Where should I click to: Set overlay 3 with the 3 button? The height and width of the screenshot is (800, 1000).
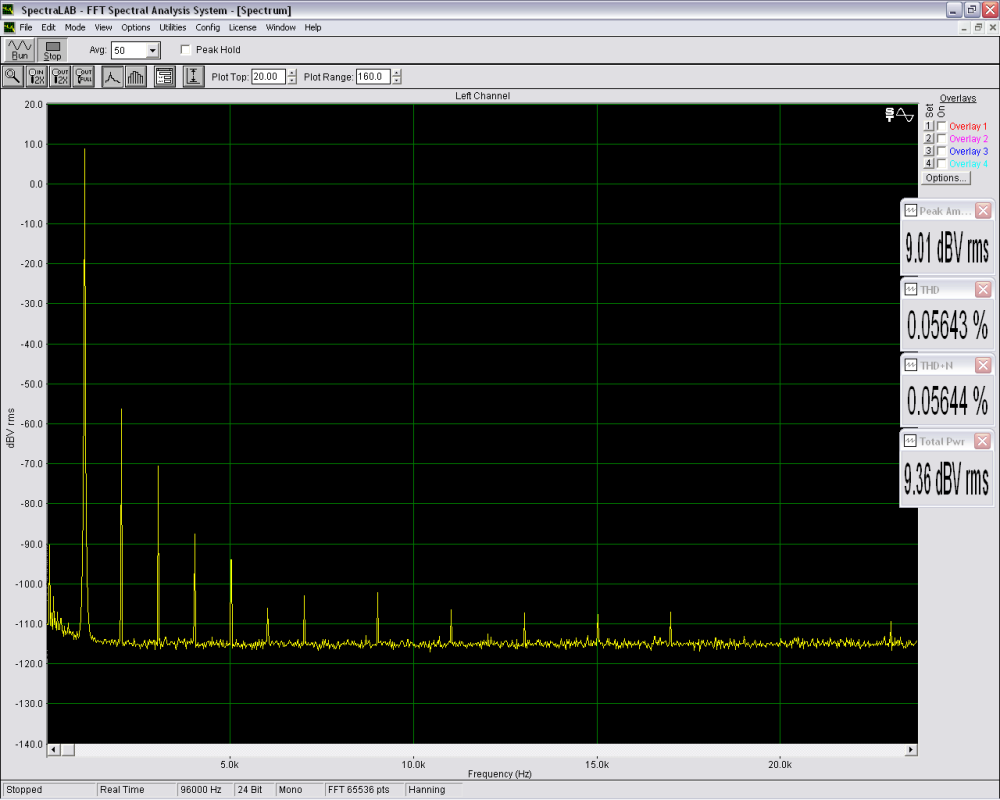(929, 151)
